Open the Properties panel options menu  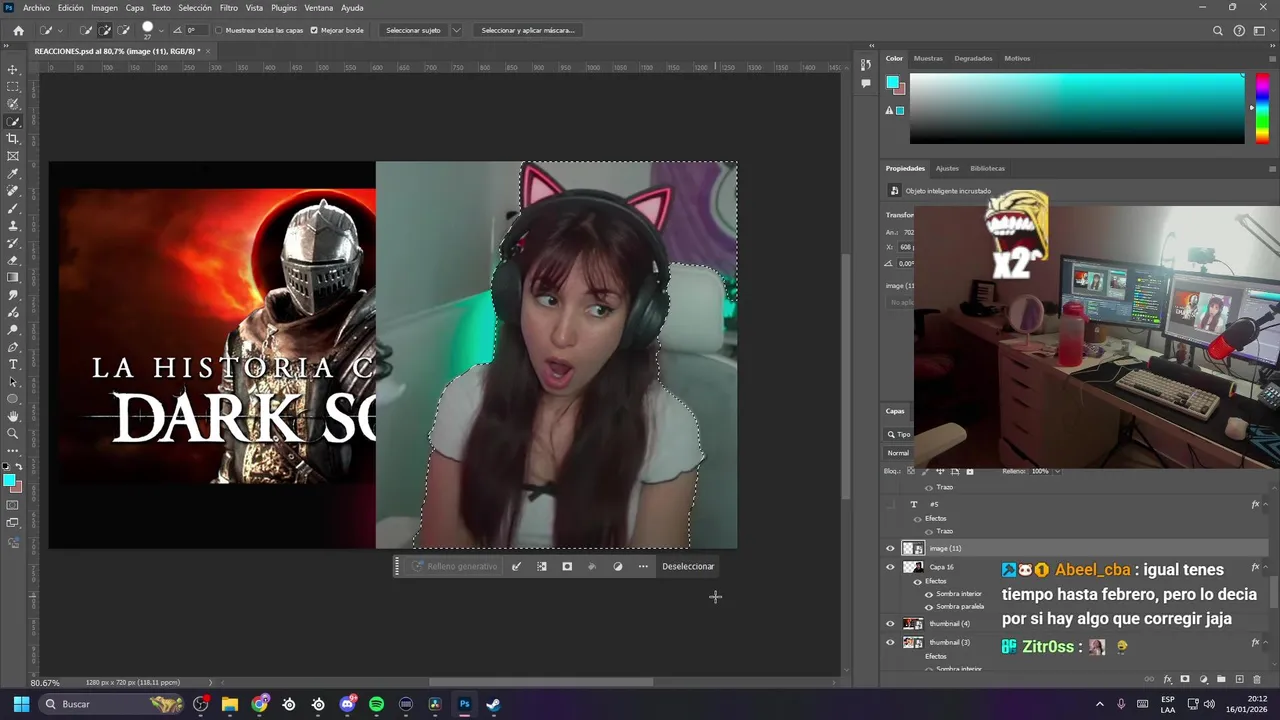click(1271, 168)
